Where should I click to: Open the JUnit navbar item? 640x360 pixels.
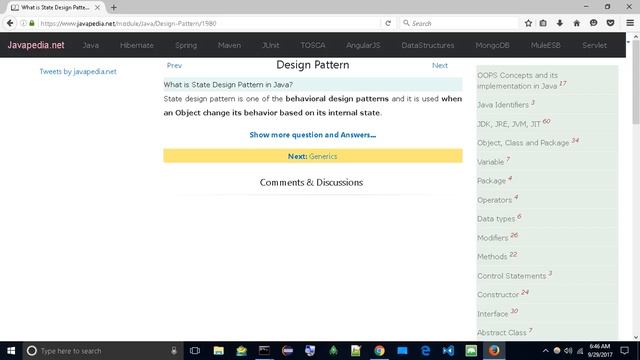[x=271, y=45]
